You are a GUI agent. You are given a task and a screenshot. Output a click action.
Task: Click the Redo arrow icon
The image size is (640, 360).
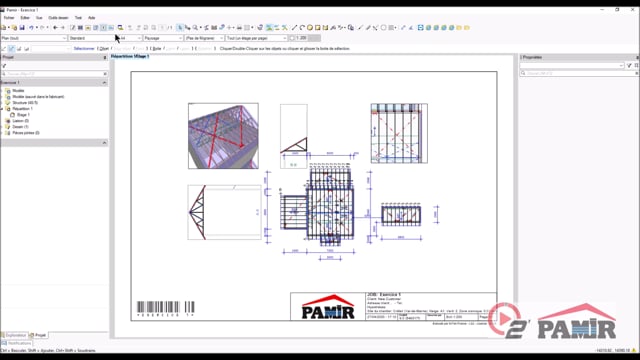click(x=42, y=28)
